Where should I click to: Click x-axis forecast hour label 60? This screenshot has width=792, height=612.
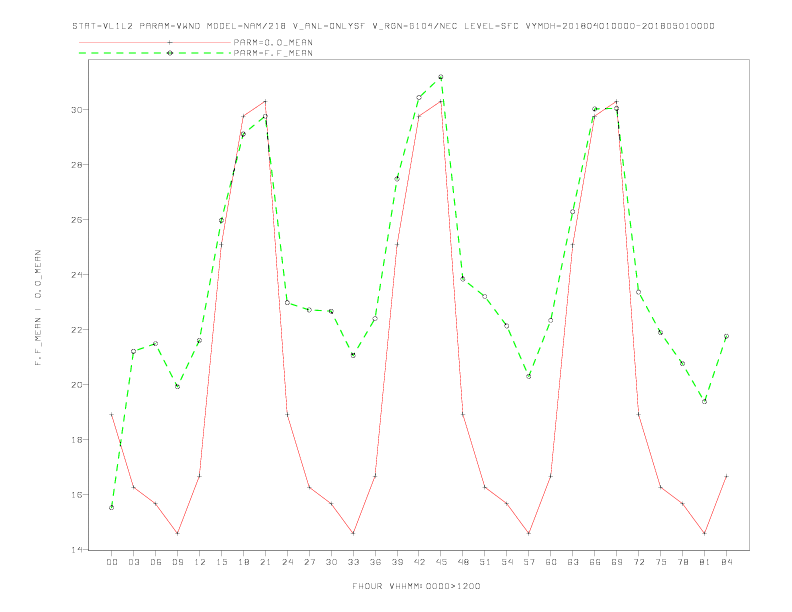[x=551, y=562]
